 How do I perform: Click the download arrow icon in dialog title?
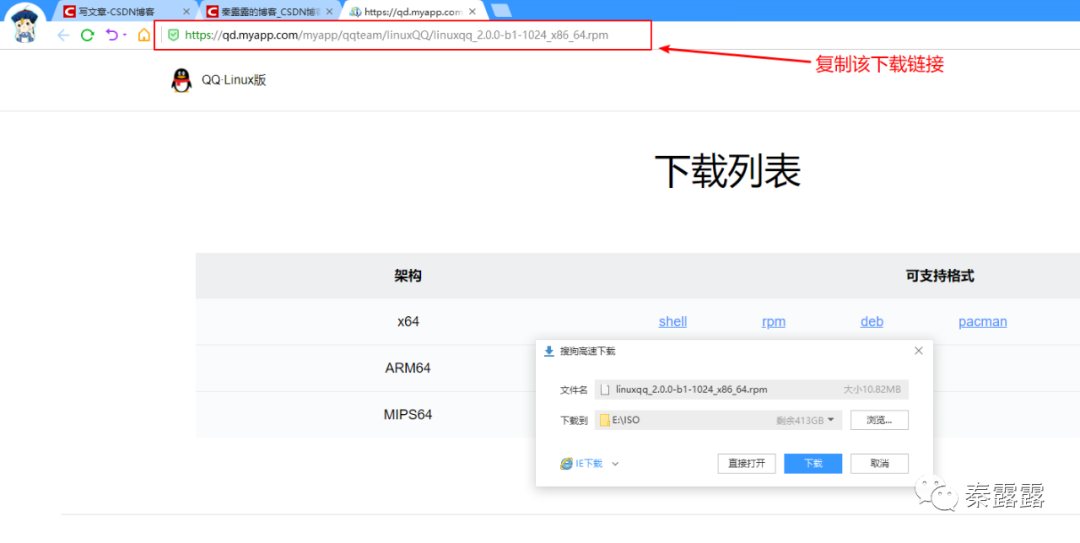549,351
